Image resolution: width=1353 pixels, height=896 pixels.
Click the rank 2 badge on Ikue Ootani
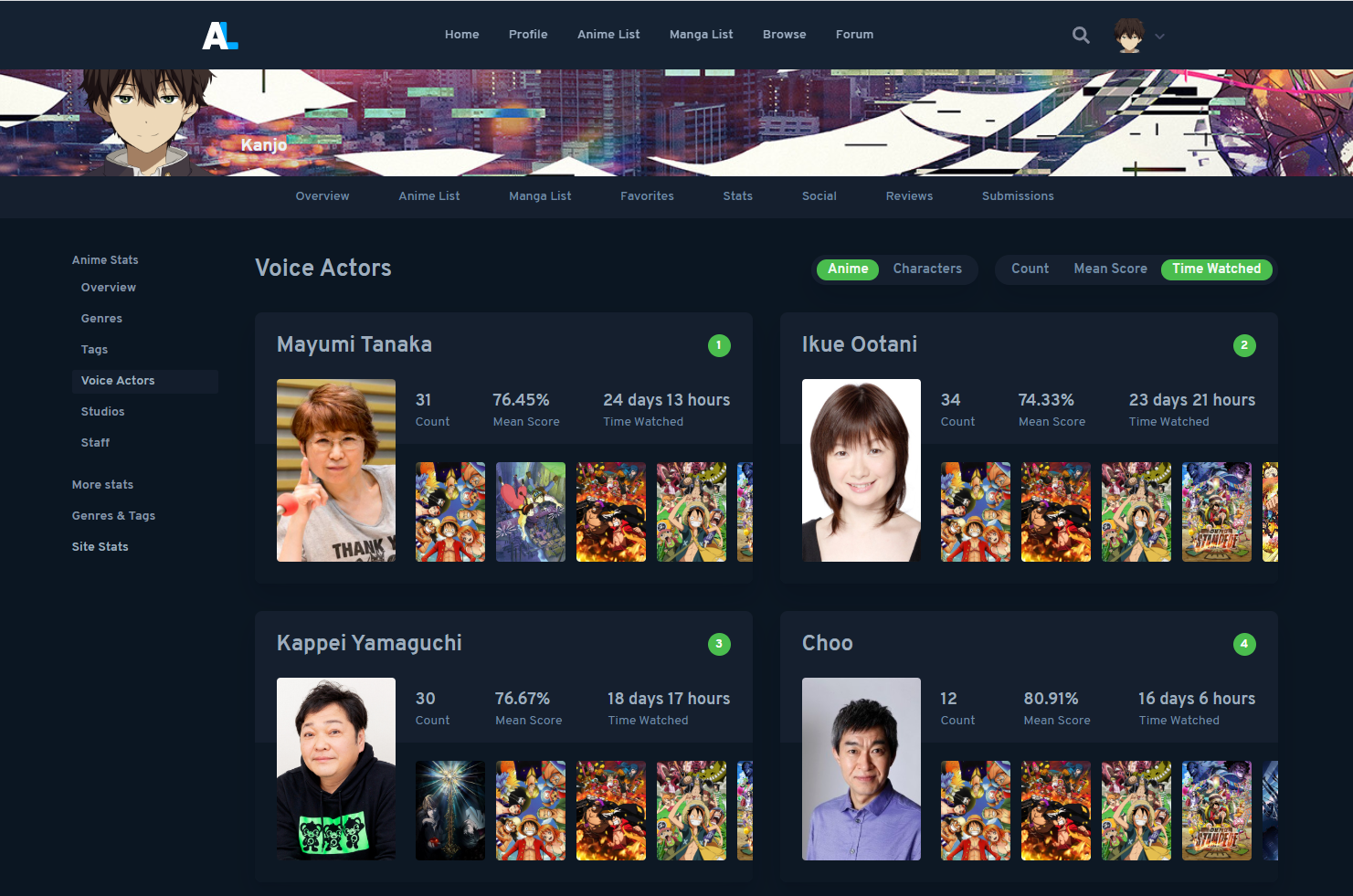pyautogui.click(x=1243, y=345)
